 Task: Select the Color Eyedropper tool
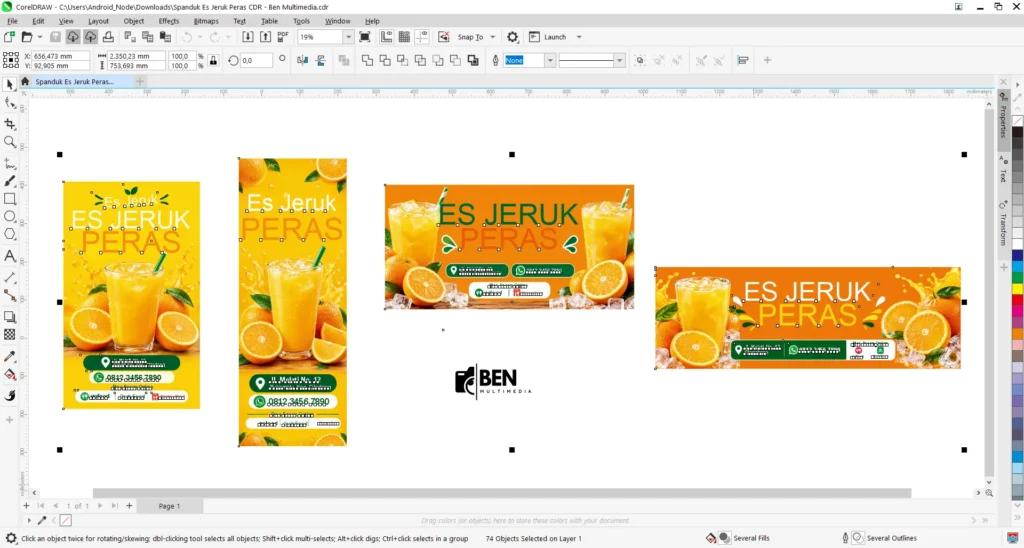10,357
